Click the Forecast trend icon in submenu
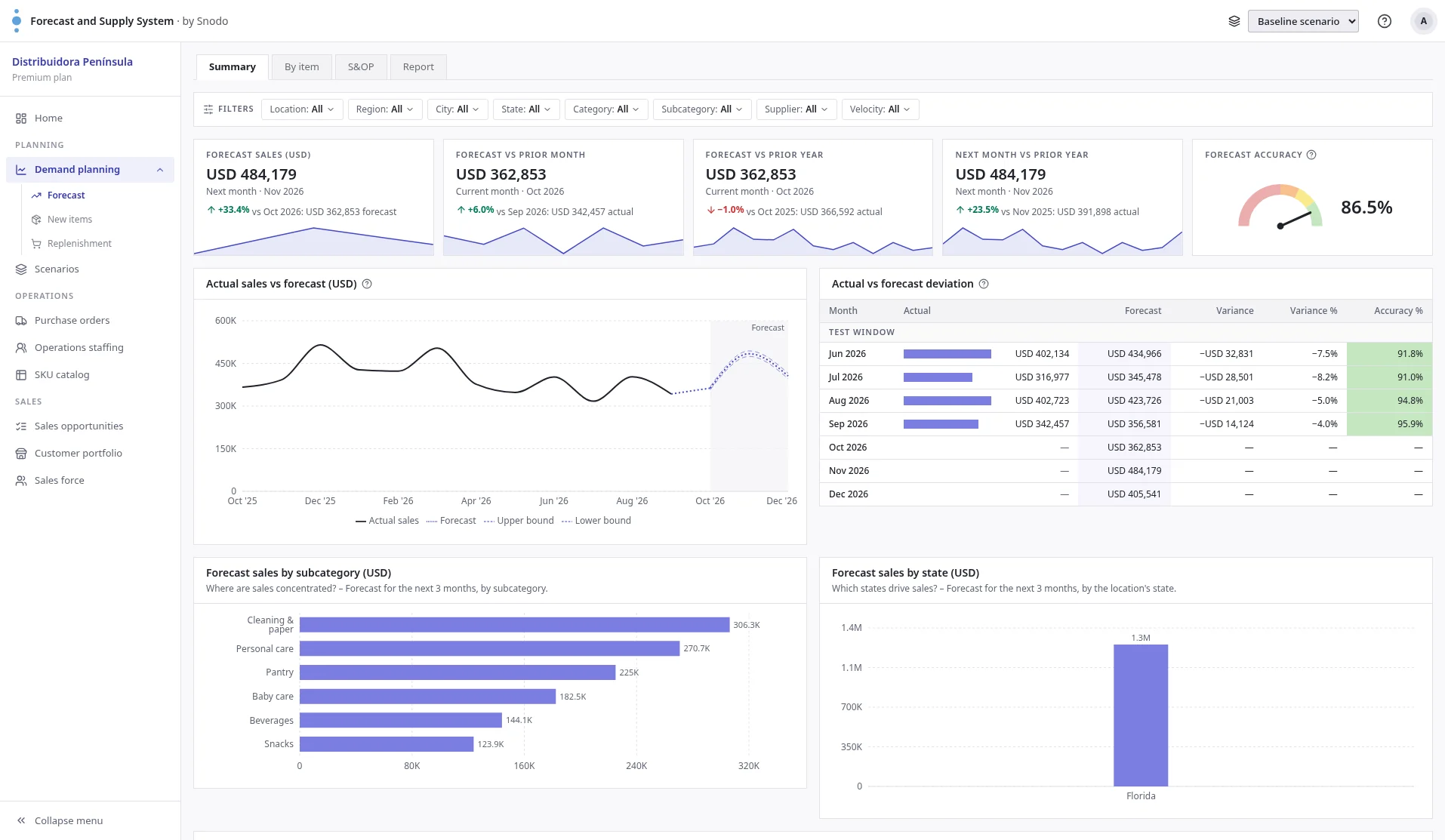 click(x=36, y=195)
